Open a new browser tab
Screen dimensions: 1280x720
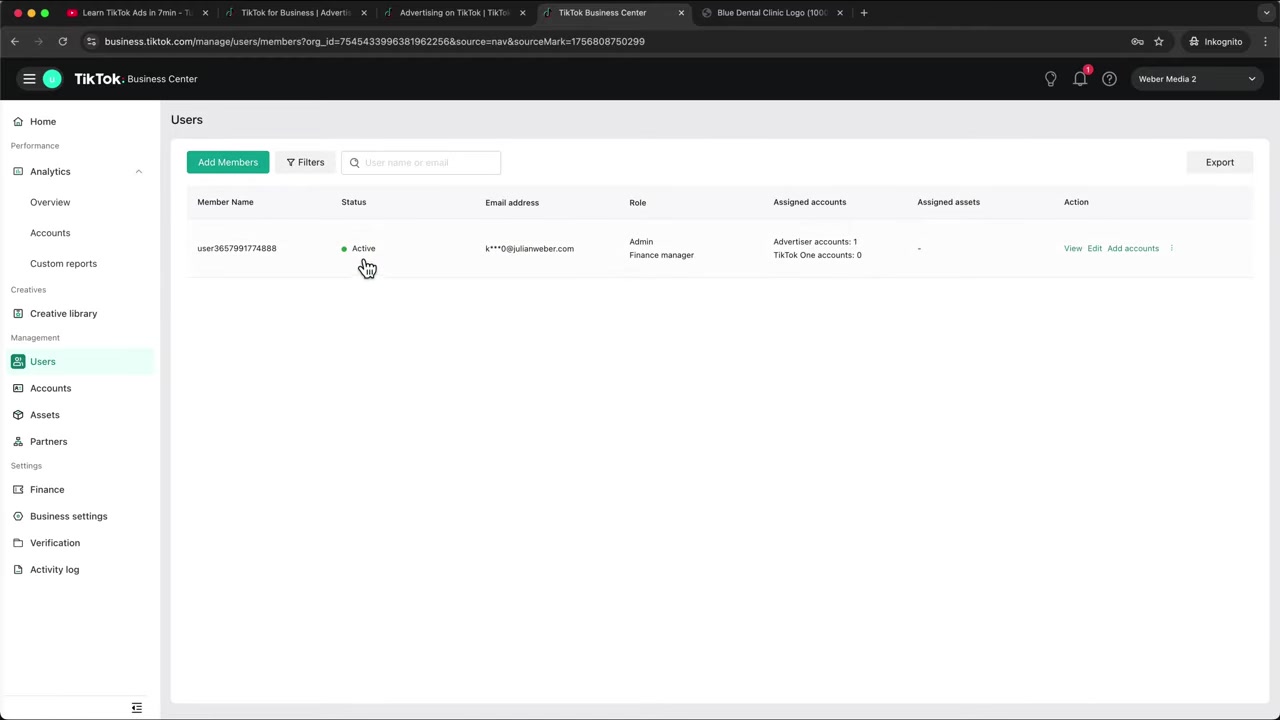[864, 13]
